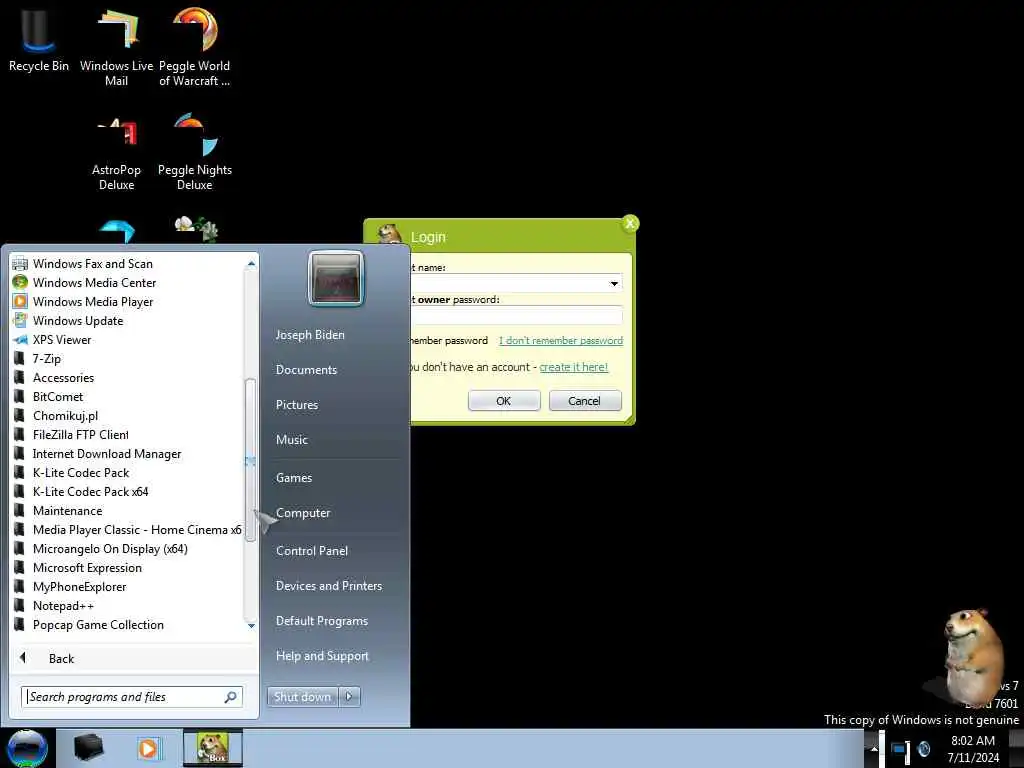Click the Shut down button

302,697
